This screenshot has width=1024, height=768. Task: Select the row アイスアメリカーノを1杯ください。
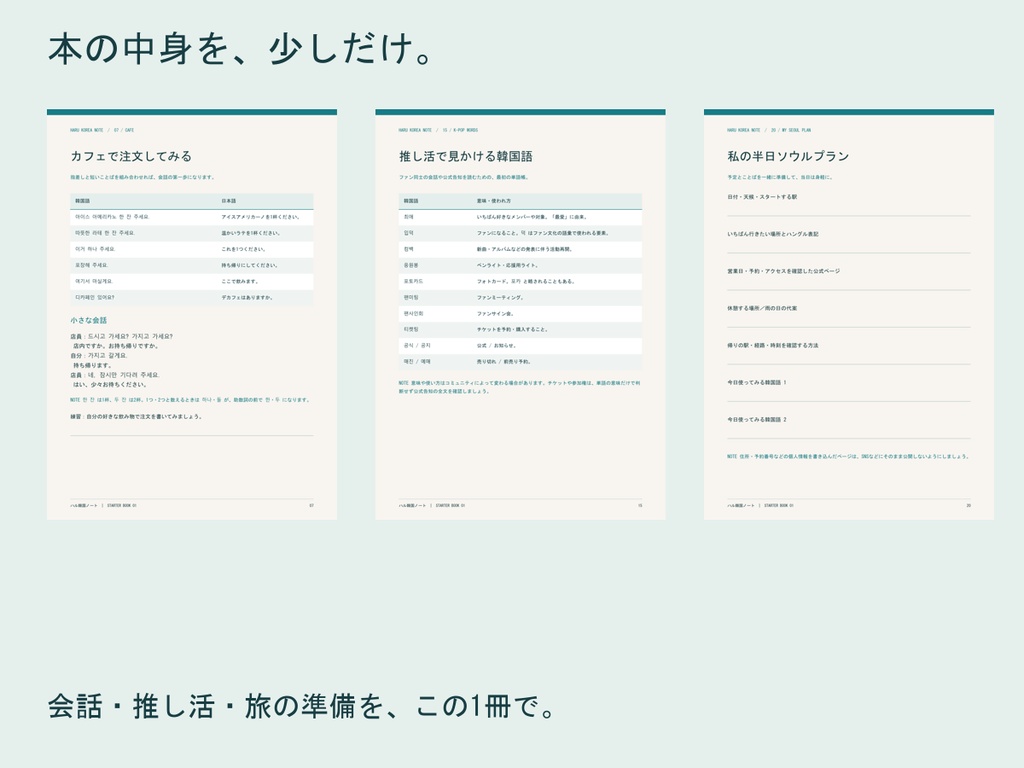[192, 217]
